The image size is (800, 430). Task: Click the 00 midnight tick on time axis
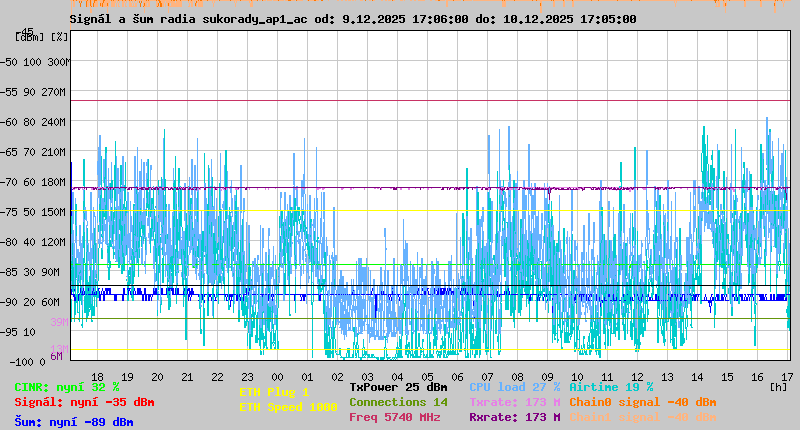coord(277,377)
